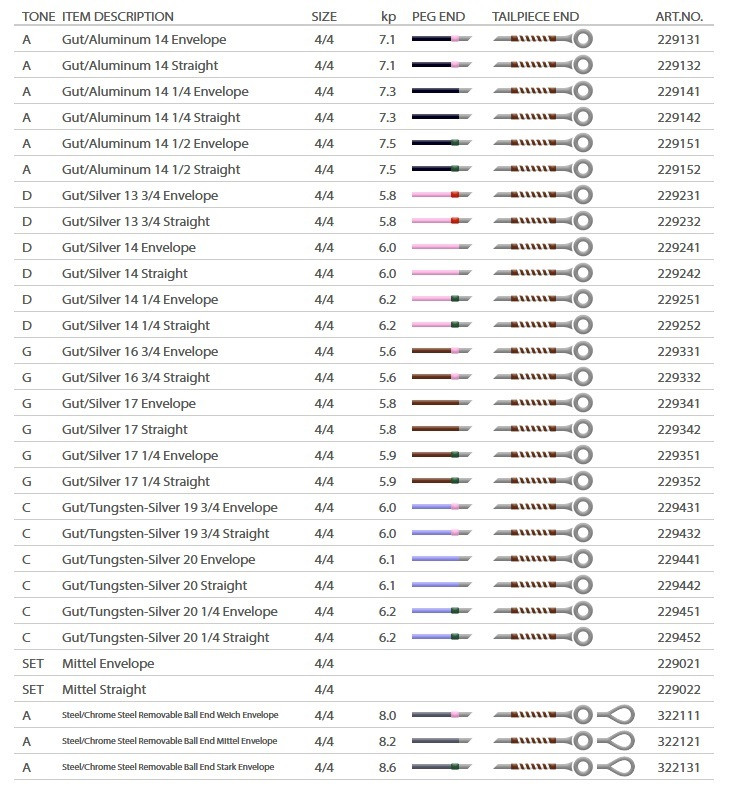The width and height of the screenshot is (731, 796).
Task: Select the removable ball loop icon for article 322111
Action: [616, 716]
